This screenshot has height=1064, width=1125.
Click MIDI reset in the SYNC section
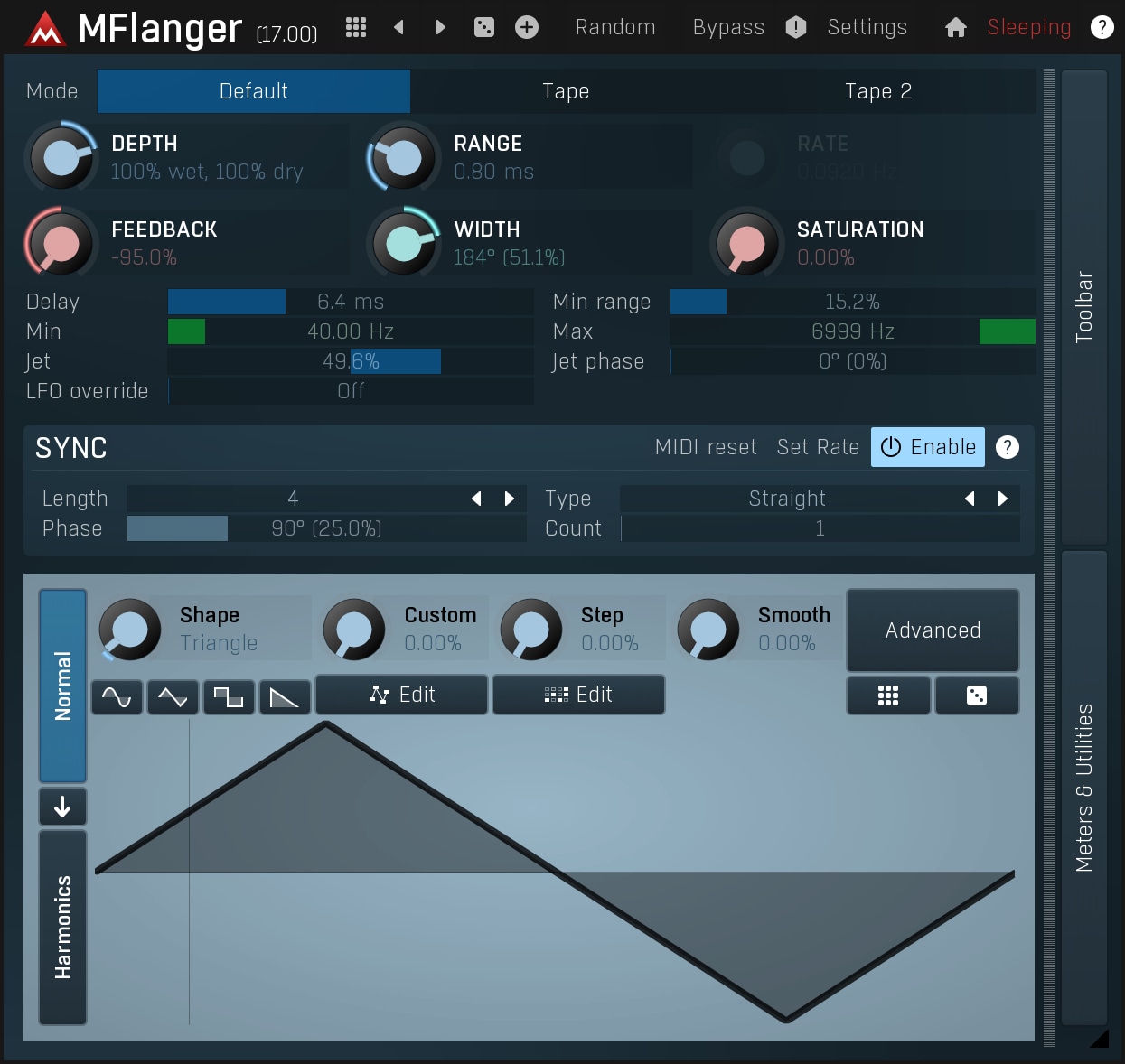706,446
